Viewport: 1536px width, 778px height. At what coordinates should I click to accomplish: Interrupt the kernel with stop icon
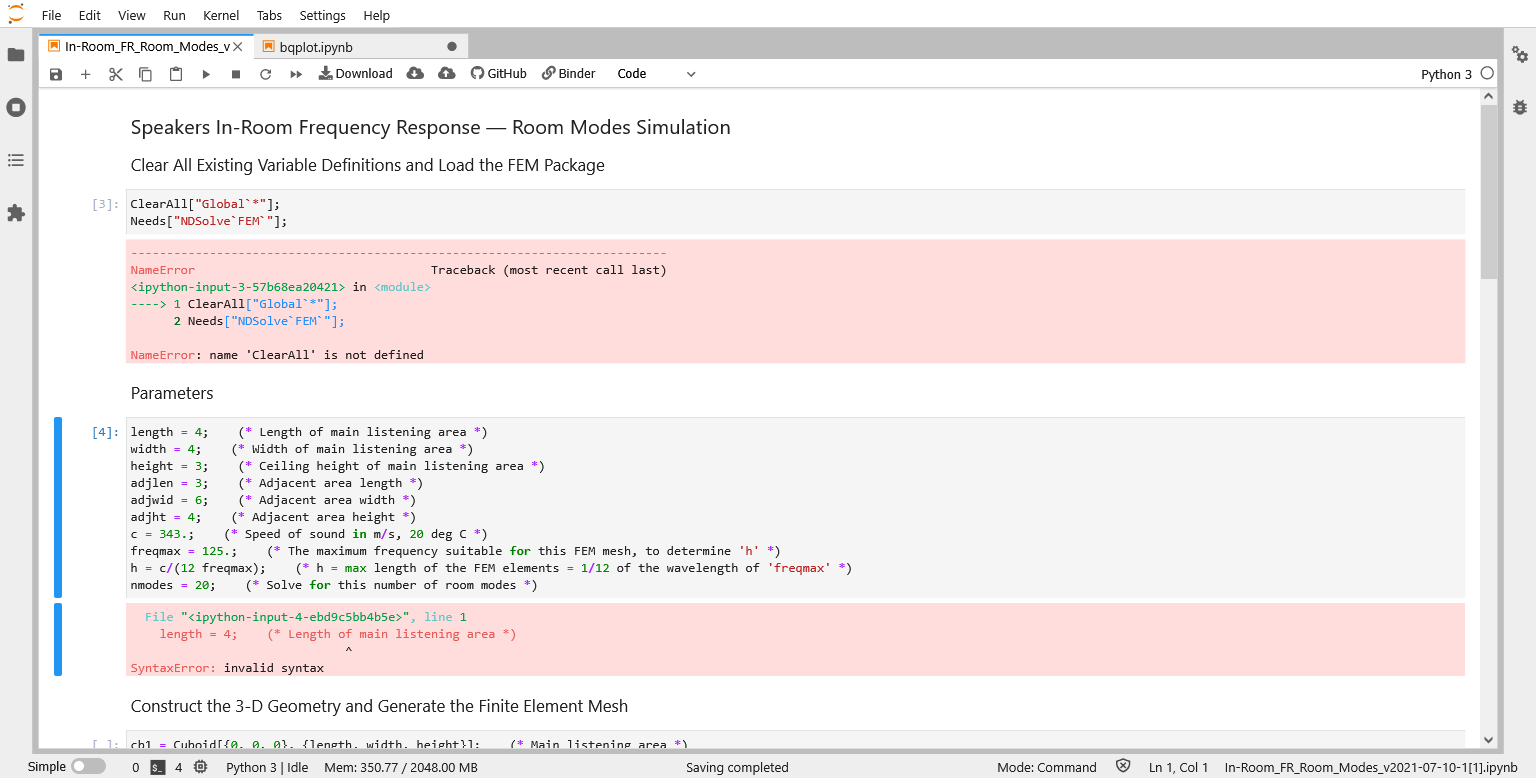pos(236,74)
